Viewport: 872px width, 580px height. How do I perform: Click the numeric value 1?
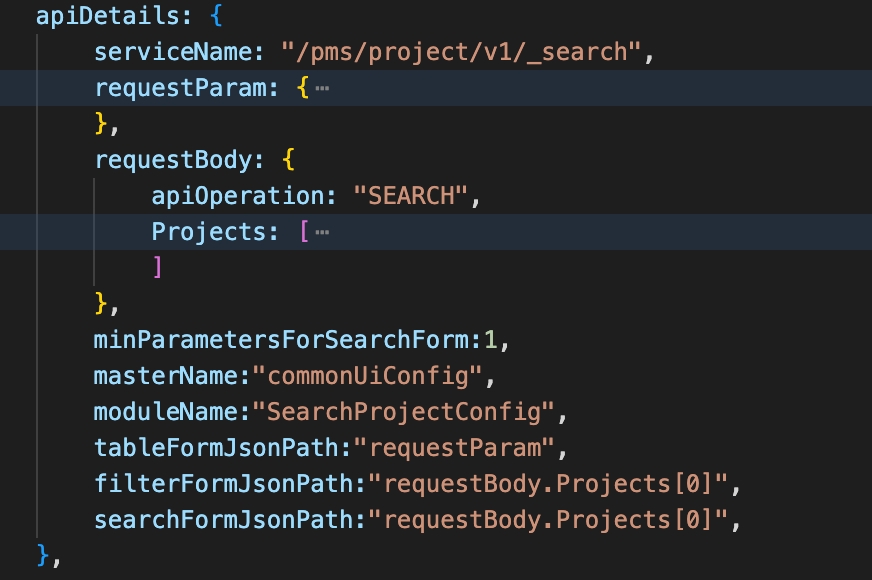tap(490, 340)
